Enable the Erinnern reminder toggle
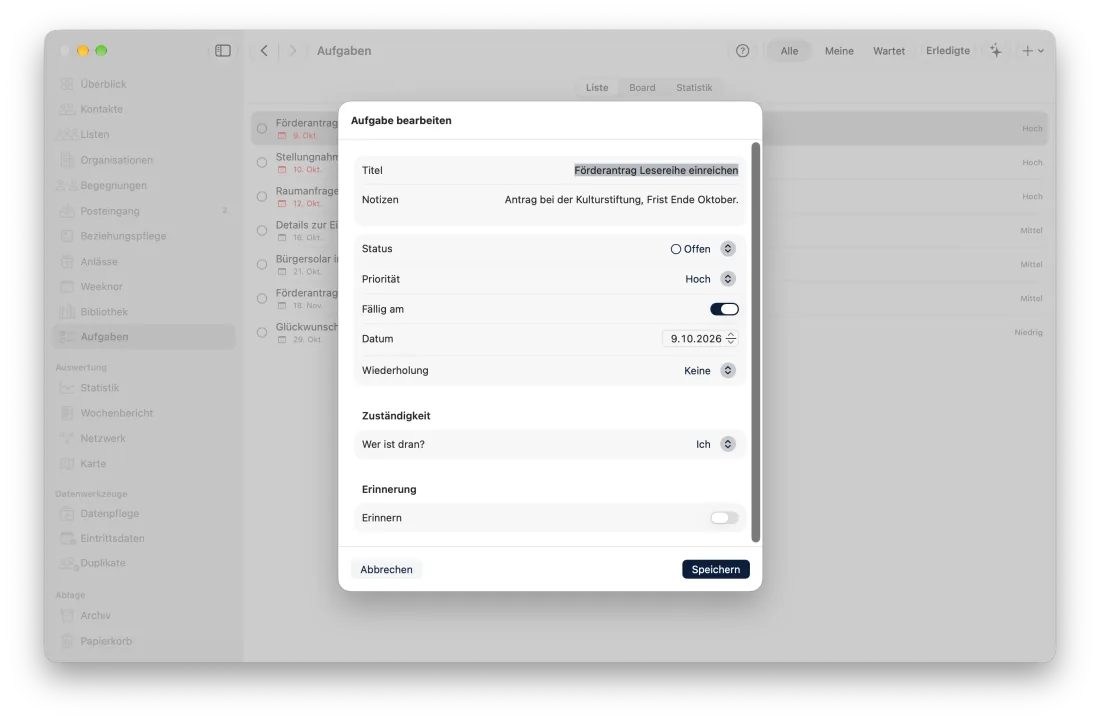1100x721 pixels. pyautogui.click(x=724, y=518)
